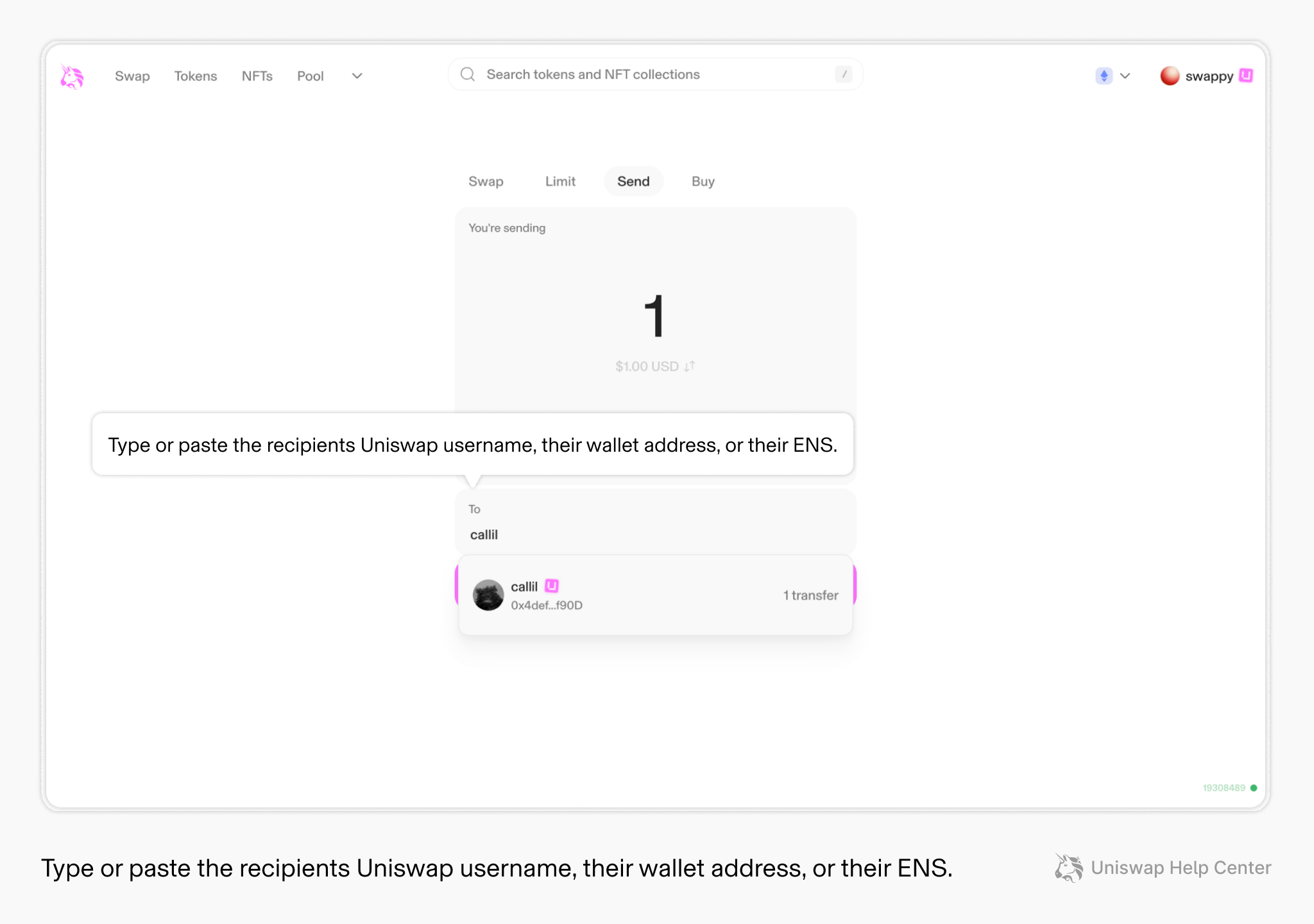The image size is (1314, 924).
Task: Click the $1.00 USD value
Action: [647, 366]
